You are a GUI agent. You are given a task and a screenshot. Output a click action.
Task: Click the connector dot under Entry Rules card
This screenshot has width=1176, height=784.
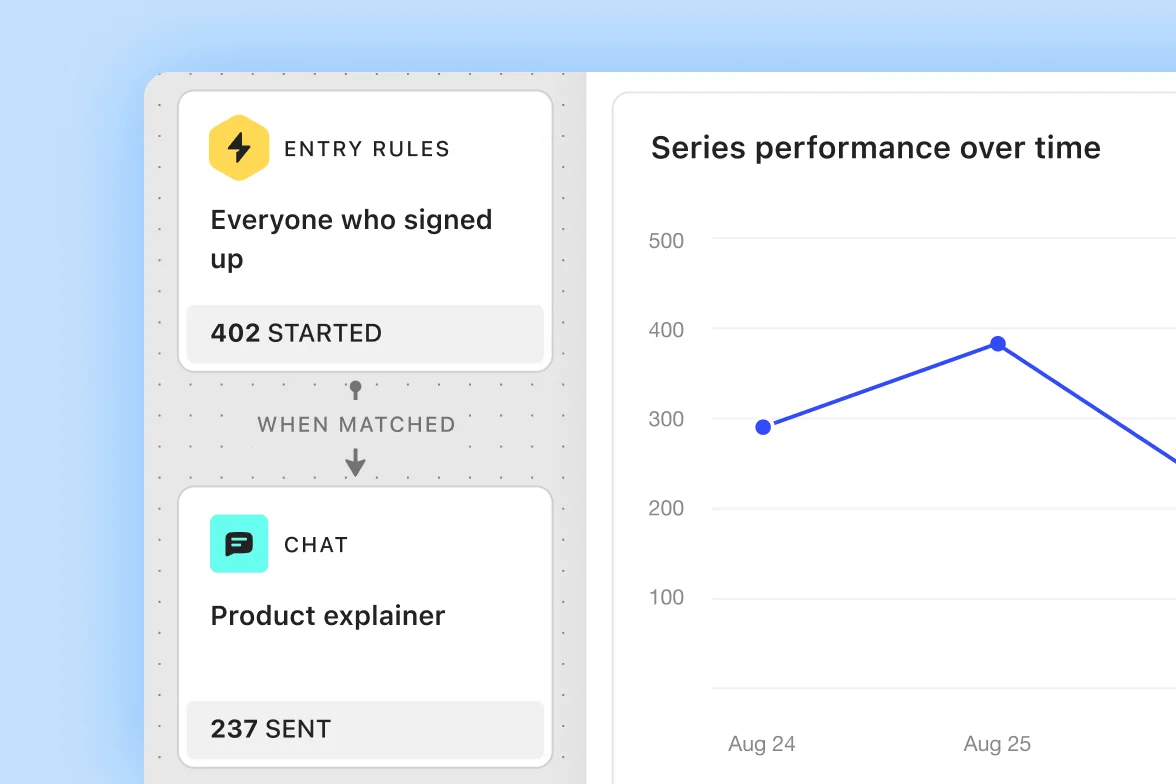point(355,386)
